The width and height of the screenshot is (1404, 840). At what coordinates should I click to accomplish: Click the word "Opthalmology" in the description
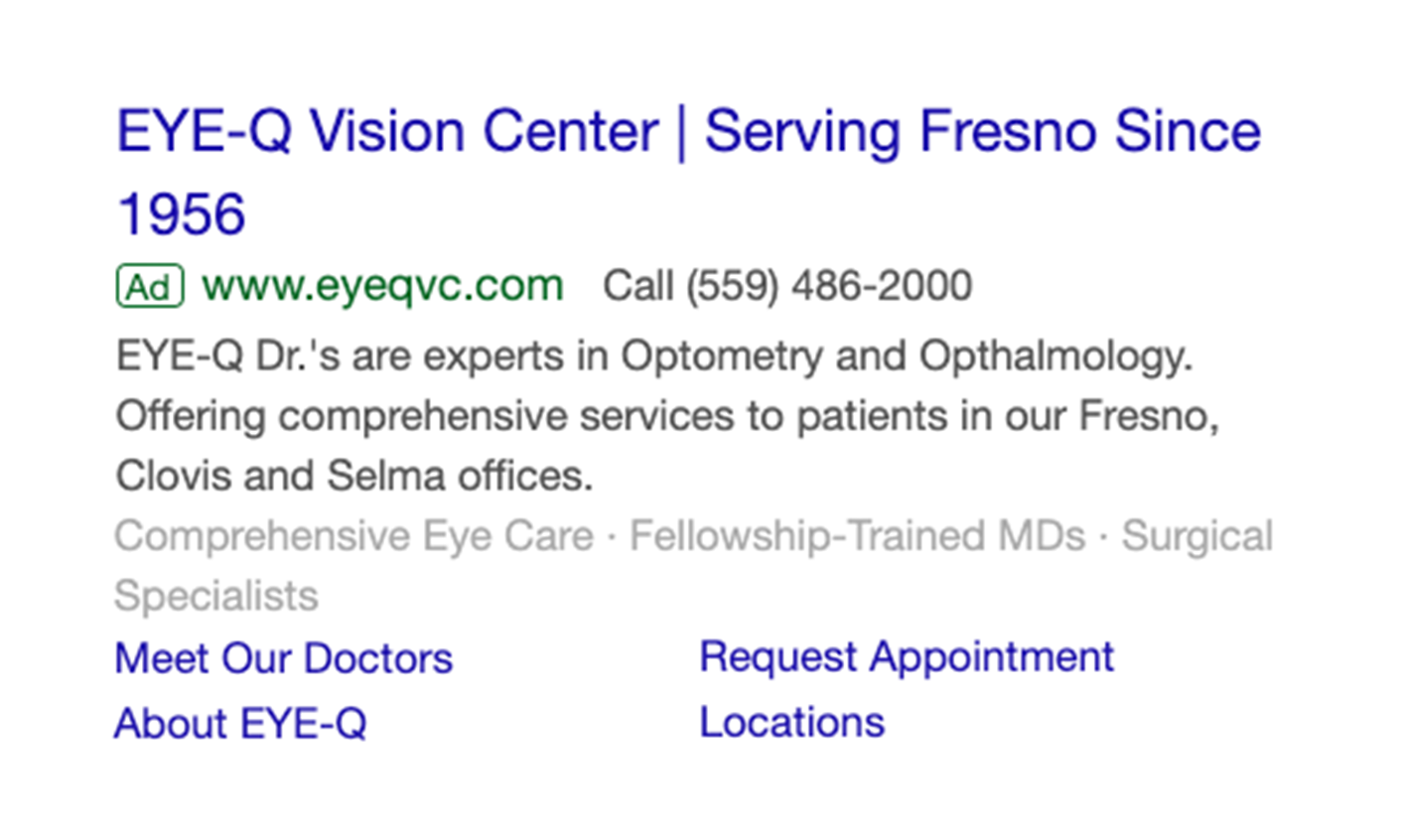pyautogui.click(x=1054, y=355)
